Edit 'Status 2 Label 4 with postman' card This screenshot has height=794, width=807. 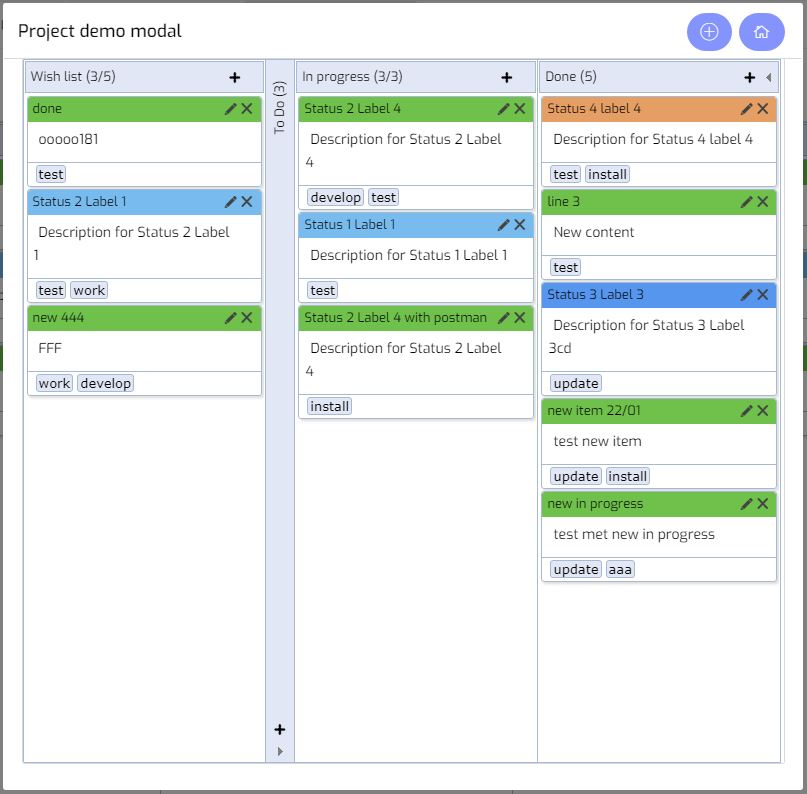point(503,317)
